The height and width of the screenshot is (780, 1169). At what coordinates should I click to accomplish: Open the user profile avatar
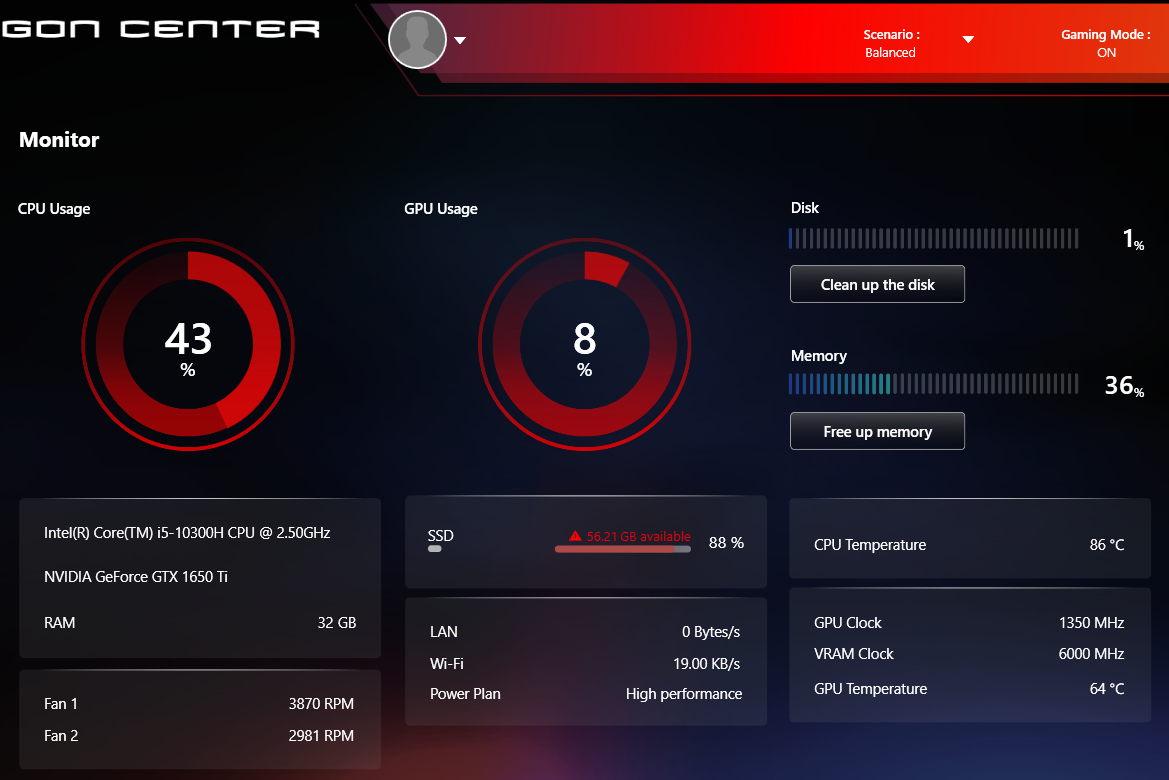tap(418, 40)
